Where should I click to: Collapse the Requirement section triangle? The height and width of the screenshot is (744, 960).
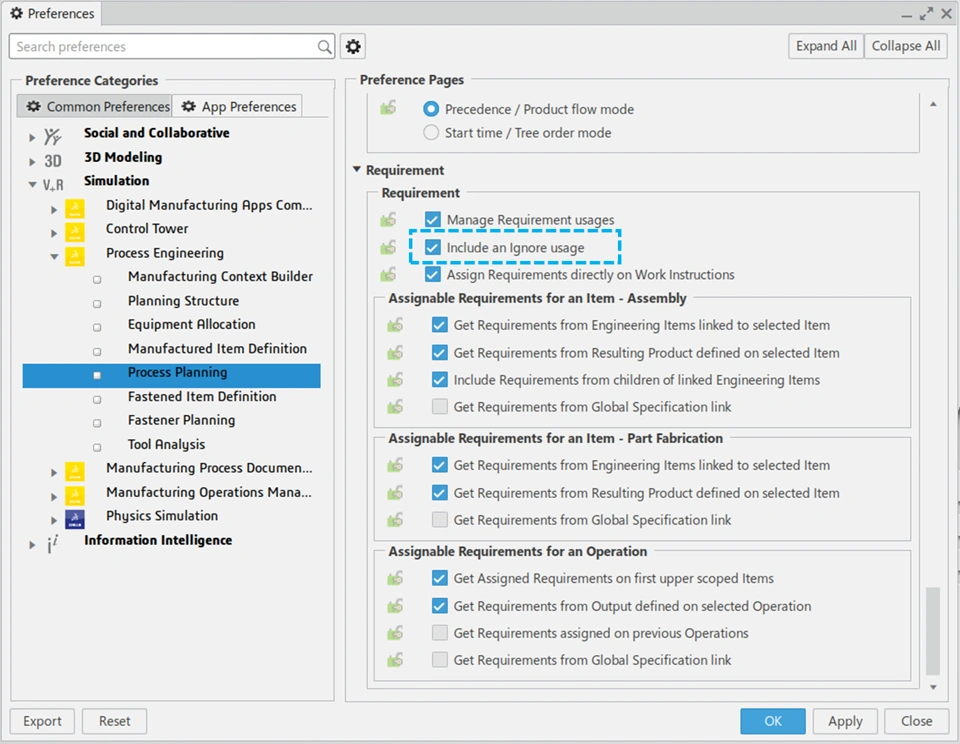(356, 171)
